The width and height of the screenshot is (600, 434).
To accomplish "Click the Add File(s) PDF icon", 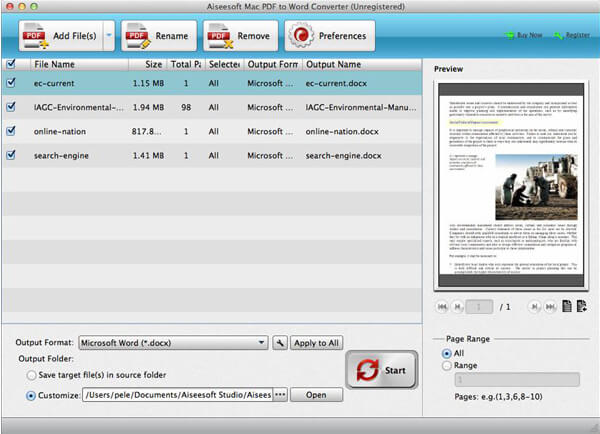I will point(35,36).
